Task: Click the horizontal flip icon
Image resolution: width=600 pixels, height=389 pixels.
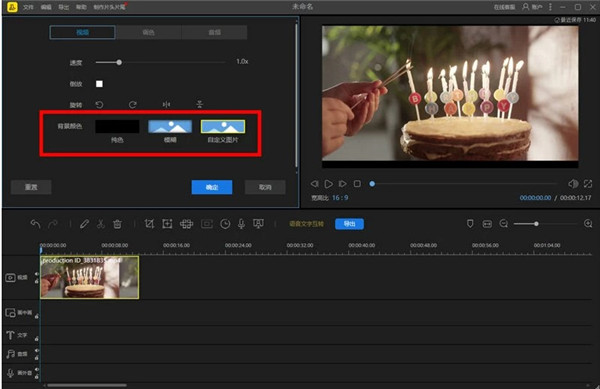Action: [166, 104]
